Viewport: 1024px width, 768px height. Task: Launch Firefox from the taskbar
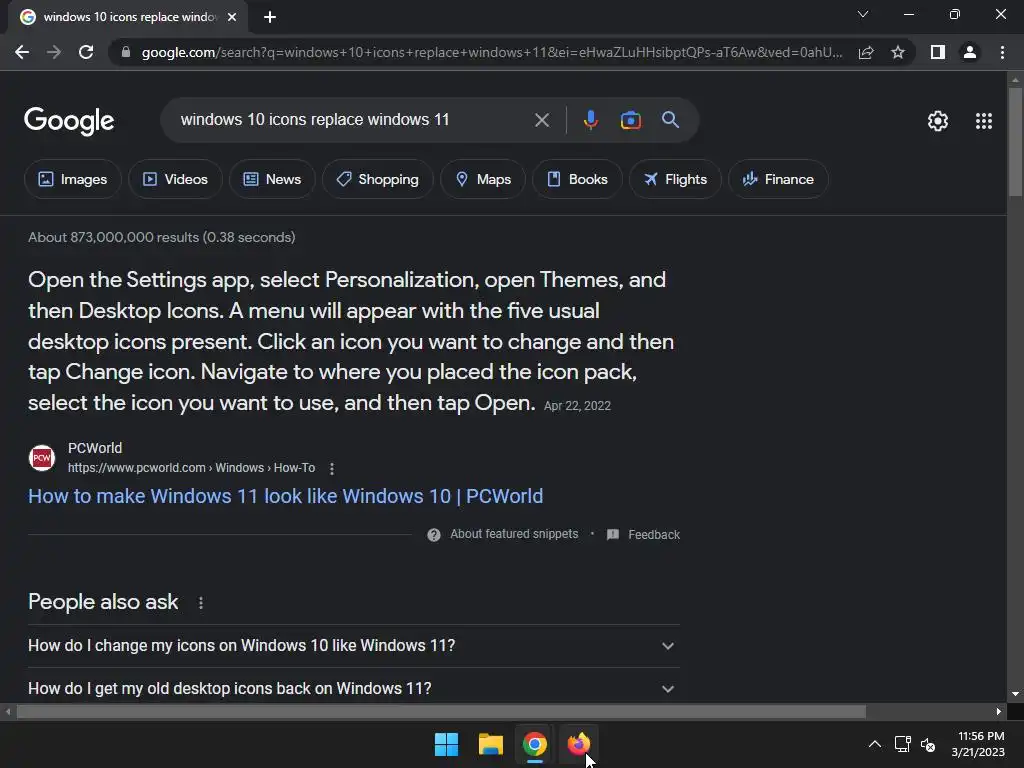pos(579,744)
